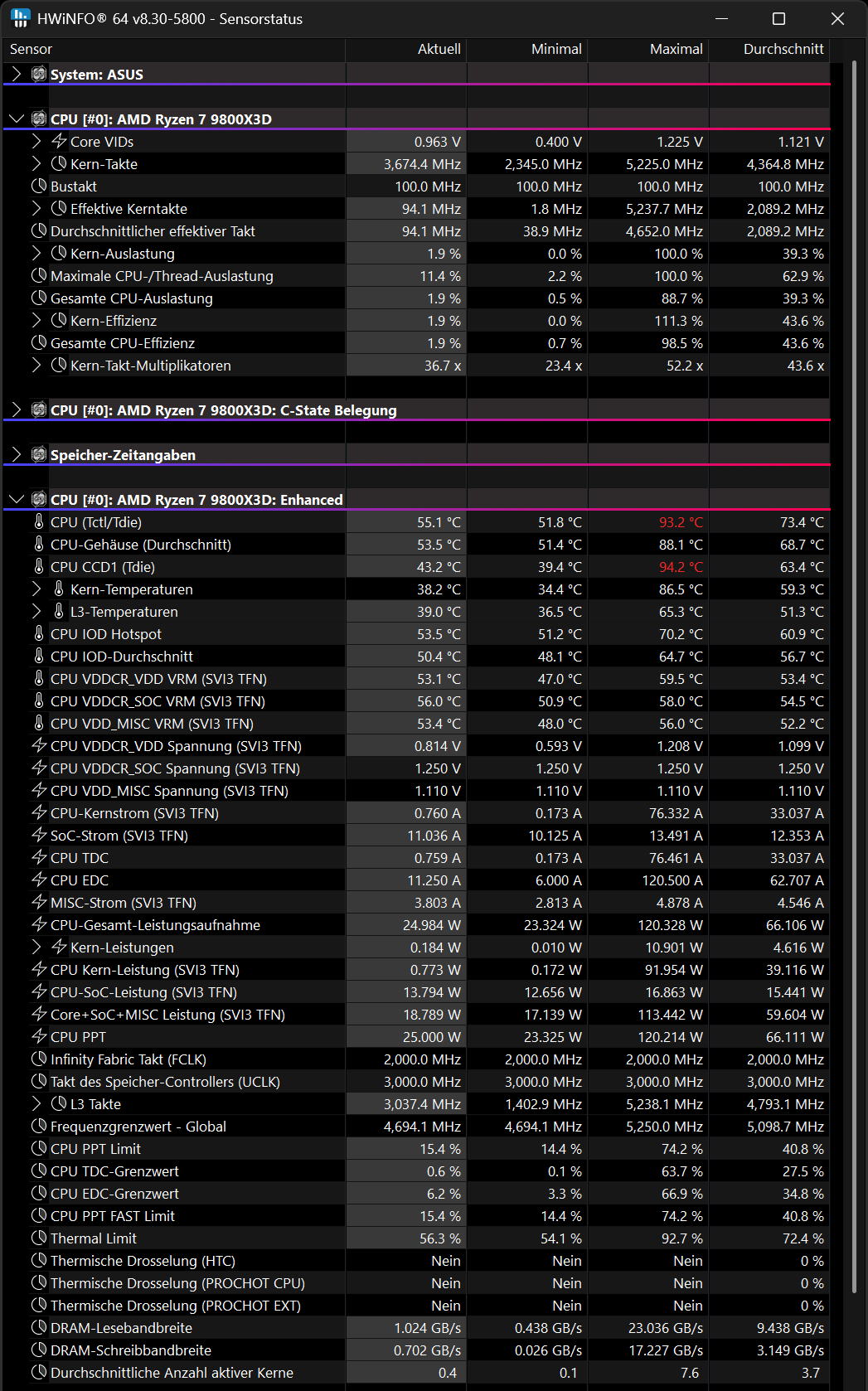Screen dimensions: 868x1391
Task: Collapse the CPU [#0]: AMD Ryzen 7 9800X3D section
Action: pos(17,119)
